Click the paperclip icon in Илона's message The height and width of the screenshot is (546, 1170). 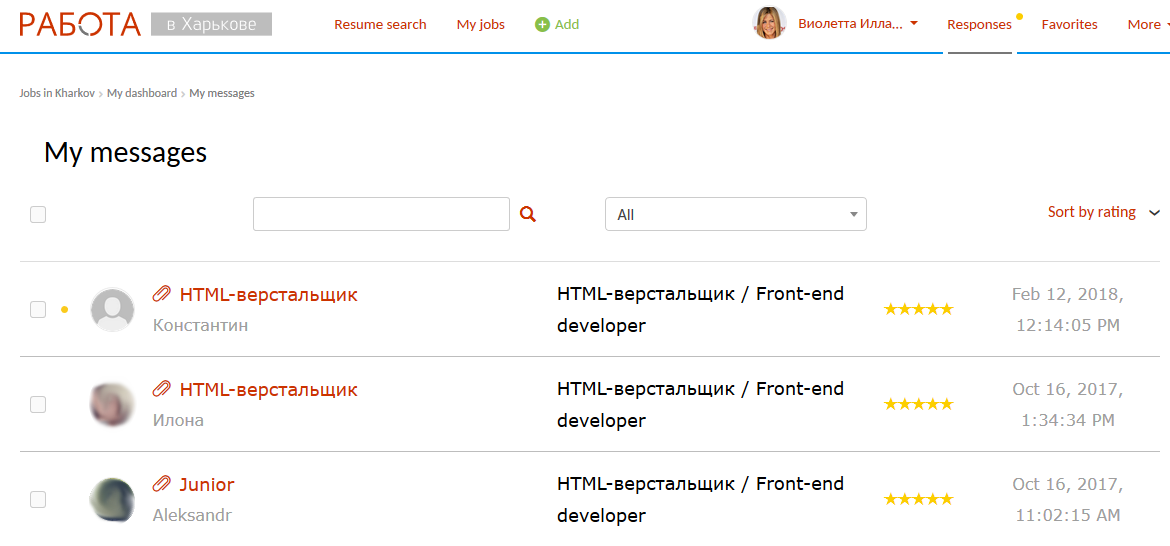(x=161, y=389)
